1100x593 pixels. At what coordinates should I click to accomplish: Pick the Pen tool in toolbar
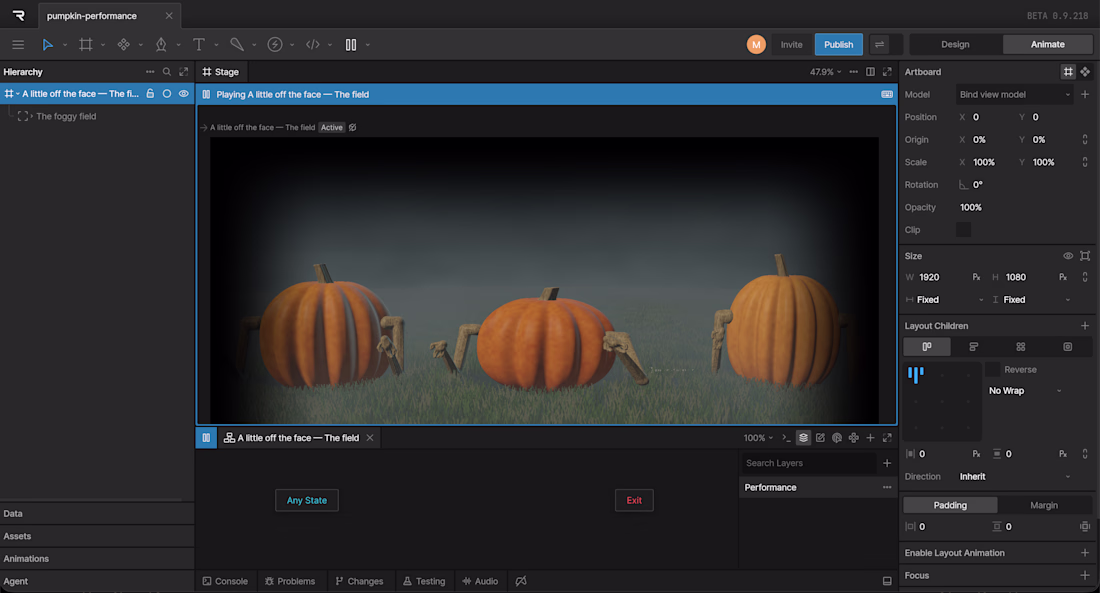[161, 45]
